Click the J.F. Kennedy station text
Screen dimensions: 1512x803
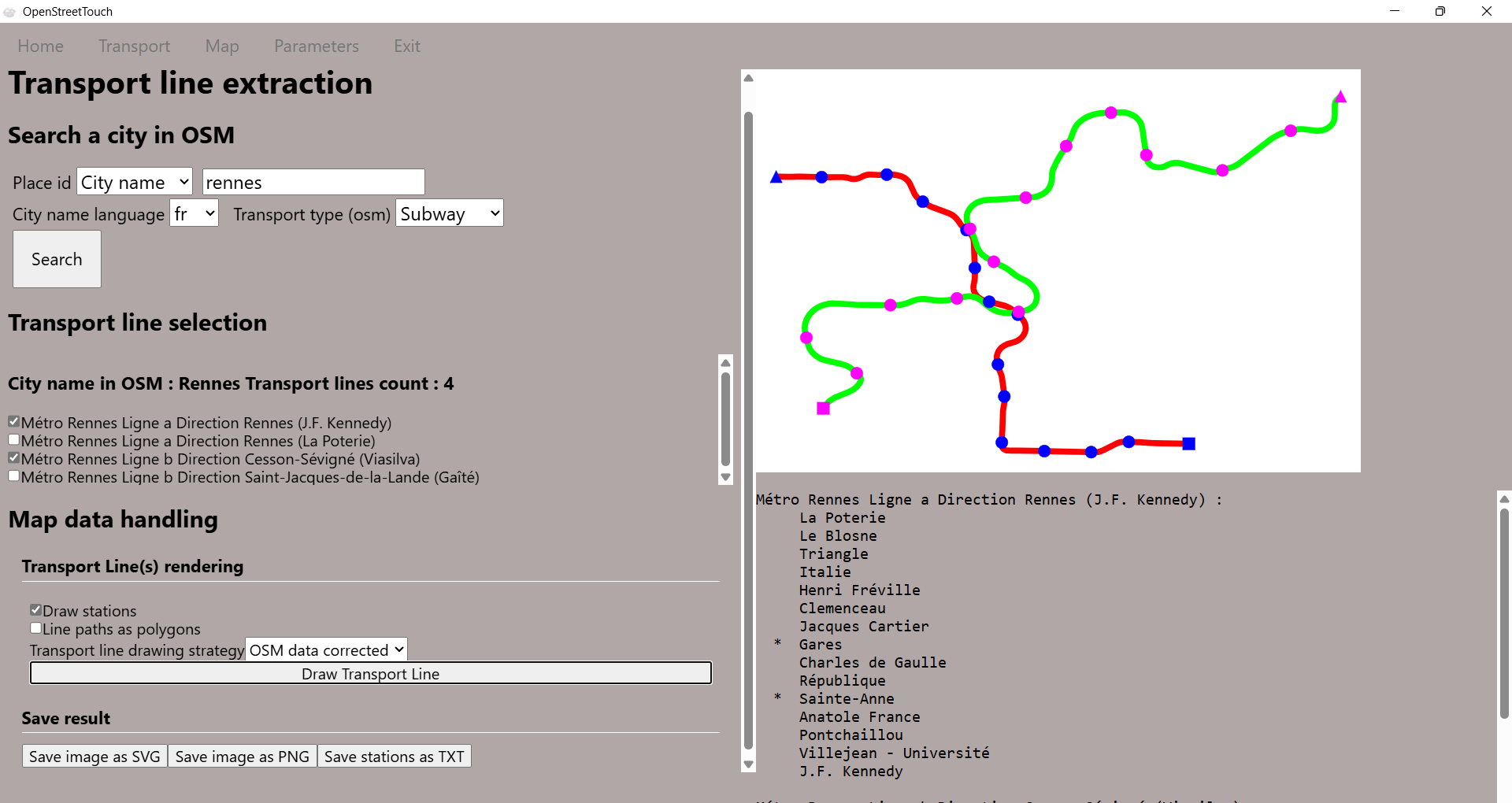(x=851, y=772)
